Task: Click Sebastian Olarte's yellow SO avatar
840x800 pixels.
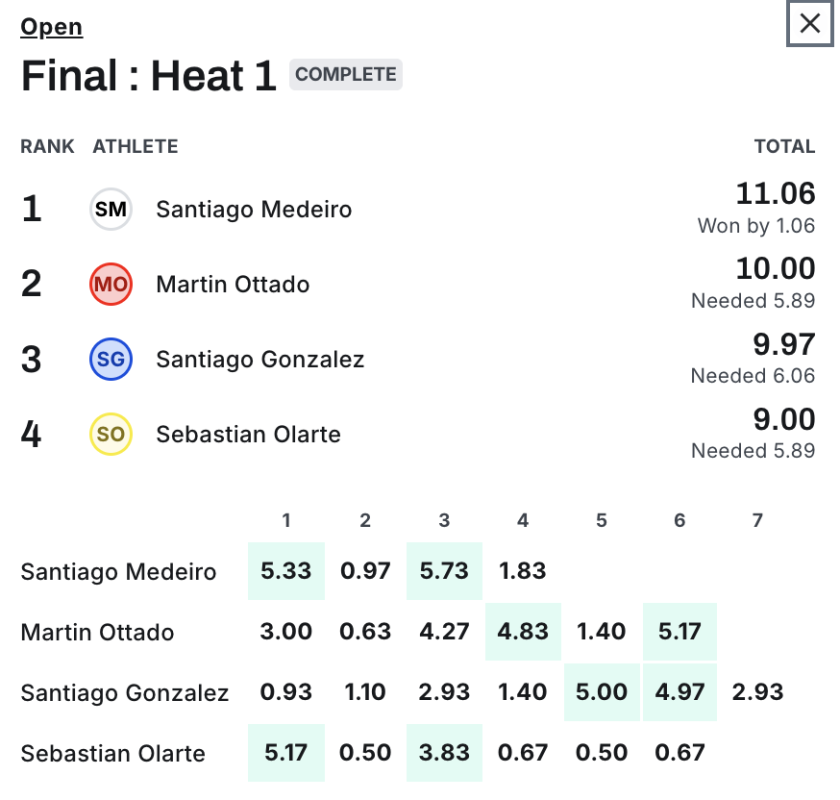Action: point(111,434)
